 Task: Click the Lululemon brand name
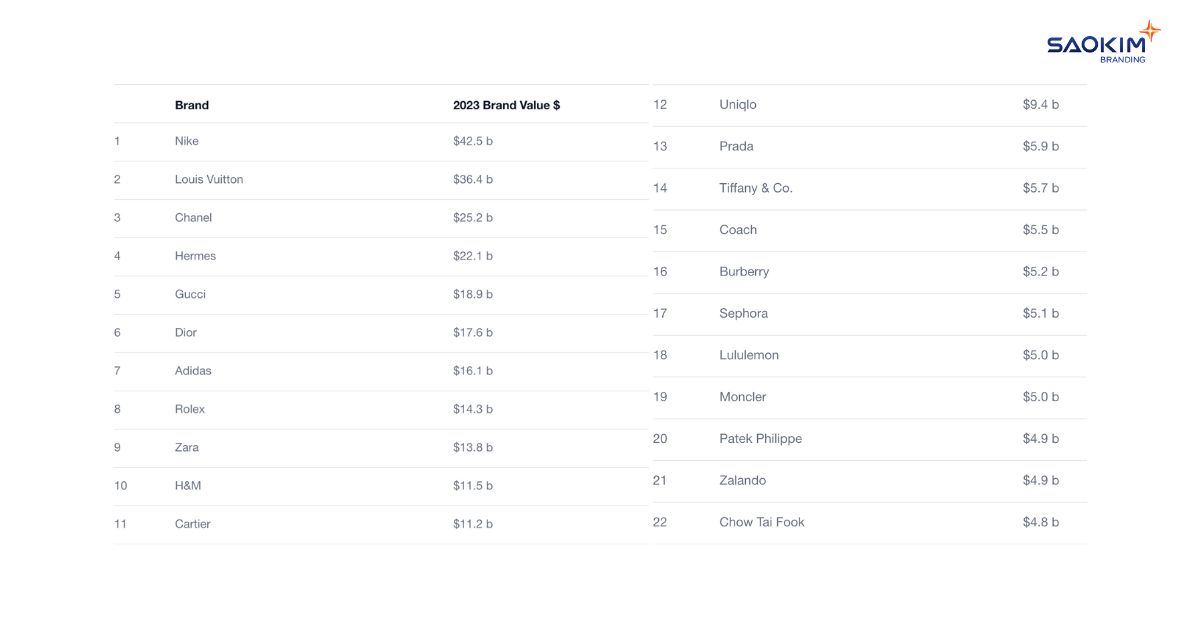coord(749,355)
